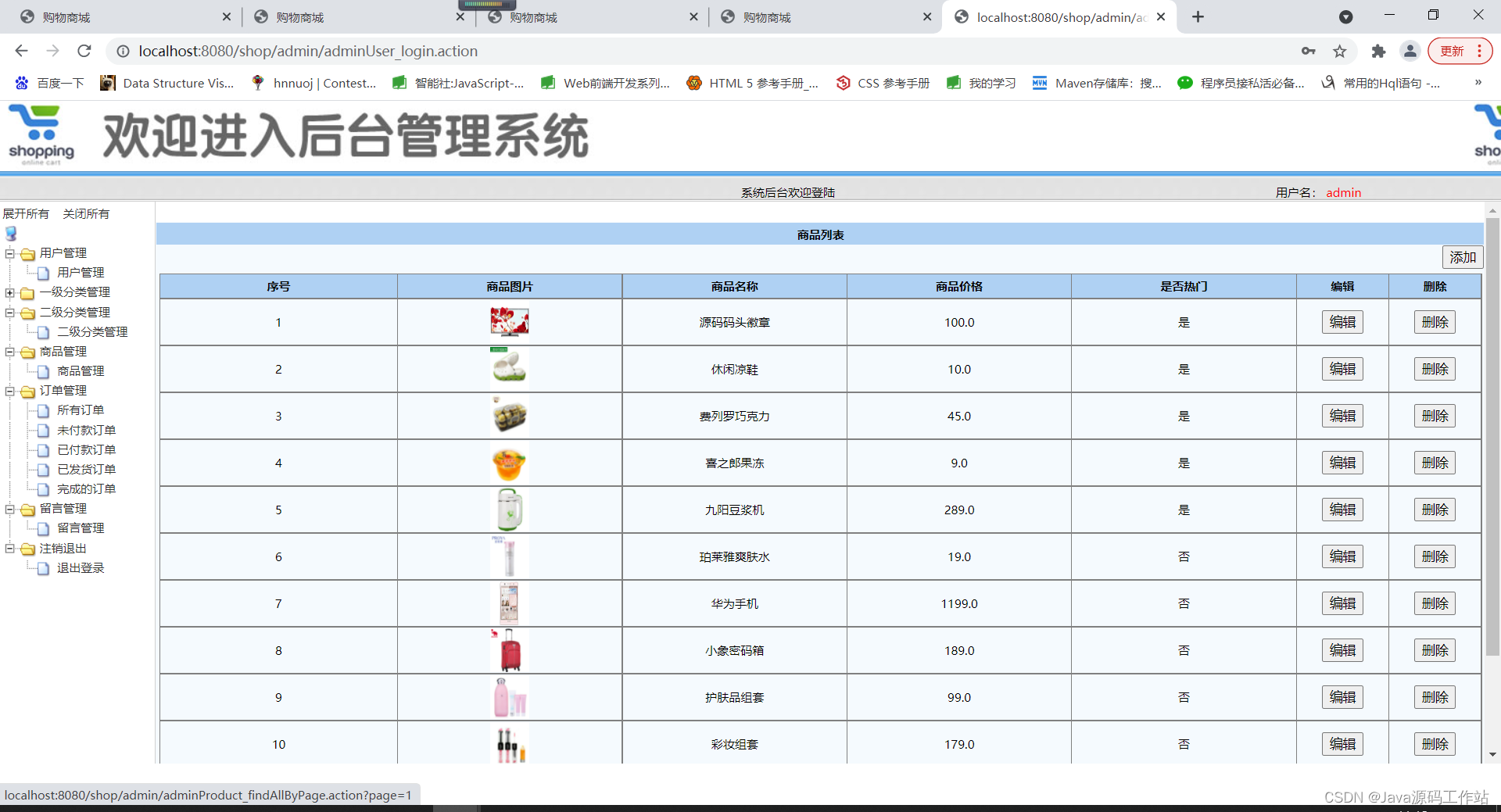The image size is (1501, 812).
Task: Collapse the 用户管理 folder node
Action: click(x=10, y=253)
